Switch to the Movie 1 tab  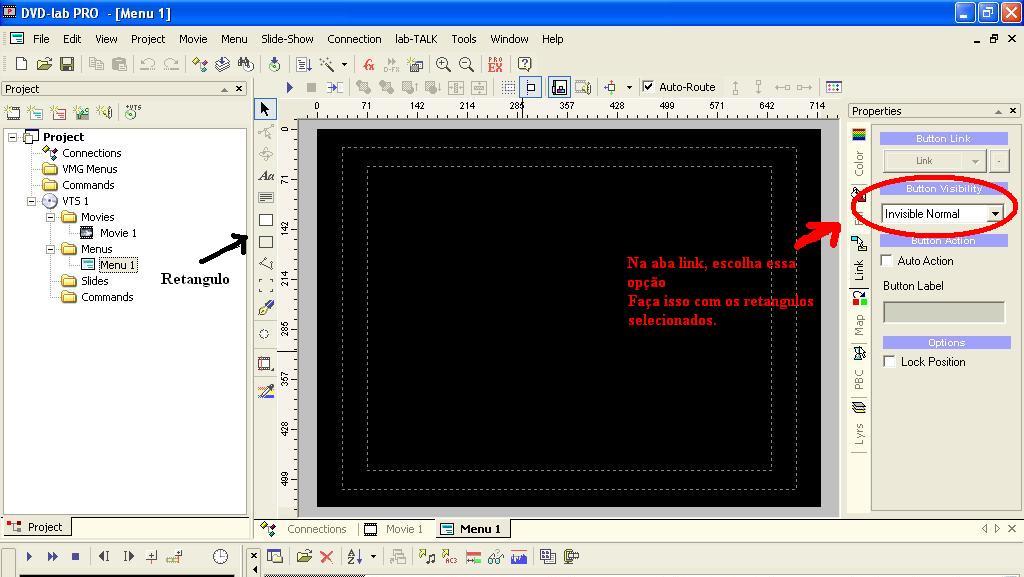(394, 529)
